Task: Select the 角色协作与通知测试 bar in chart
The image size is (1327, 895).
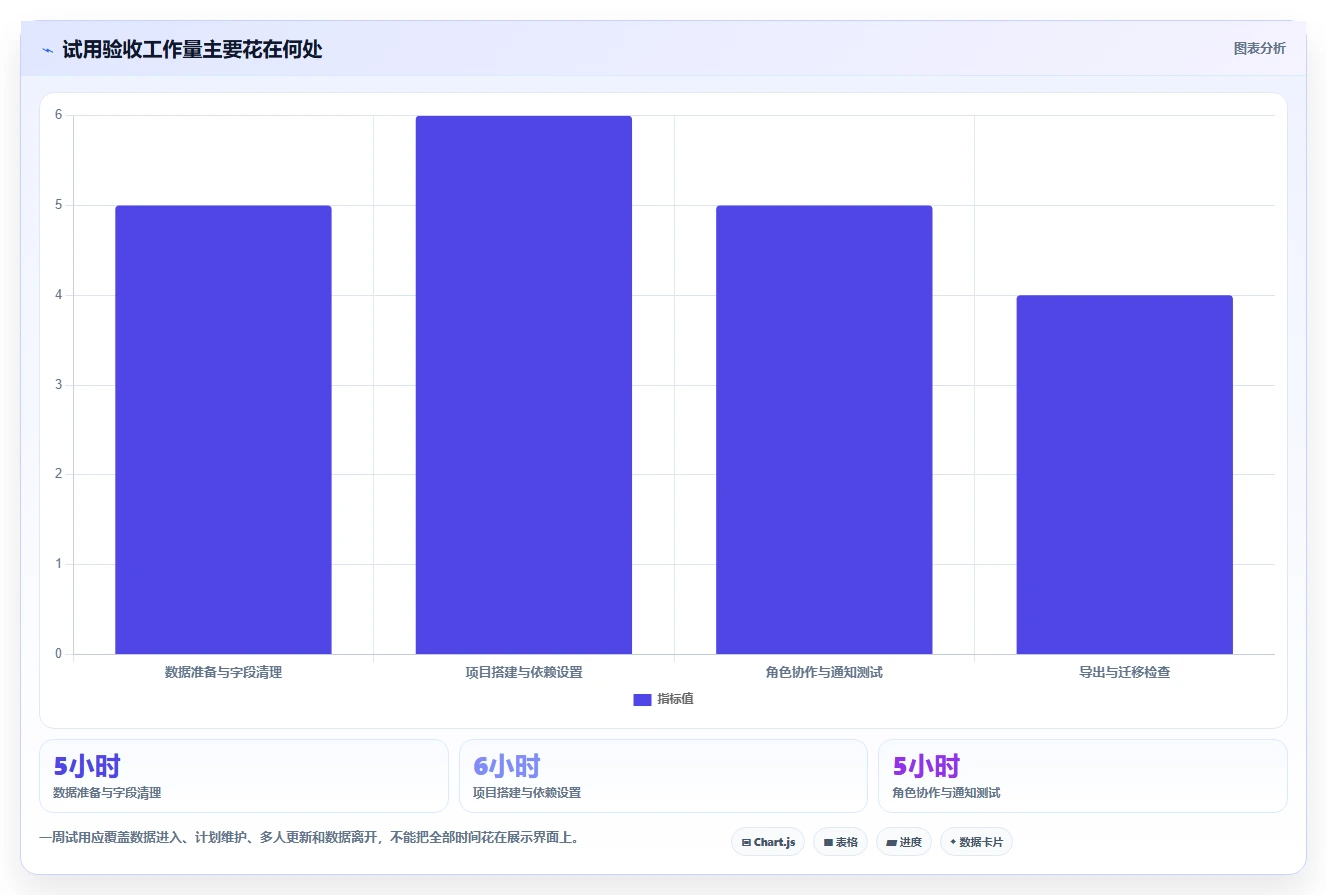Action: tap(824, 430)
